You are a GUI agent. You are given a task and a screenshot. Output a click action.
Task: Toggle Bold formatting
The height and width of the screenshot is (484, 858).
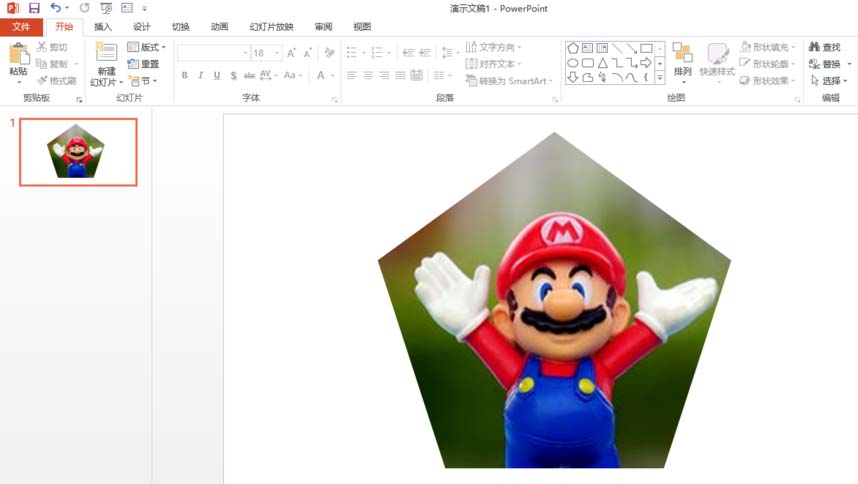[x=185, y=75]
